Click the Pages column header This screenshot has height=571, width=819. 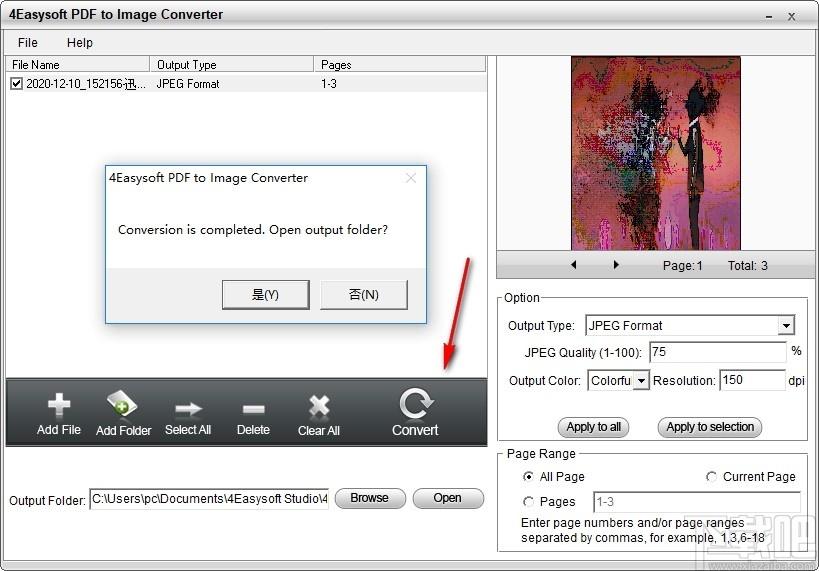click(400, 65)
